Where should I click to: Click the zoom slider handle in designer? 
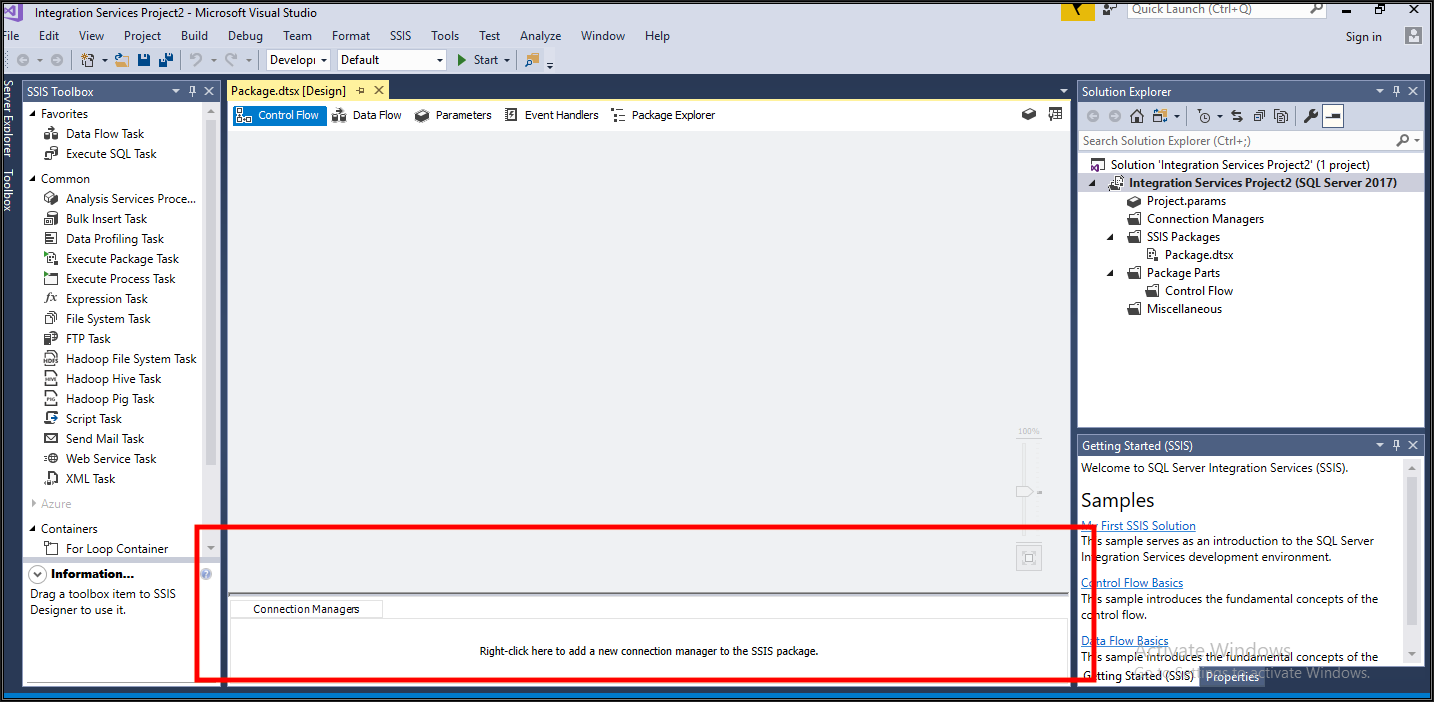1025,492
